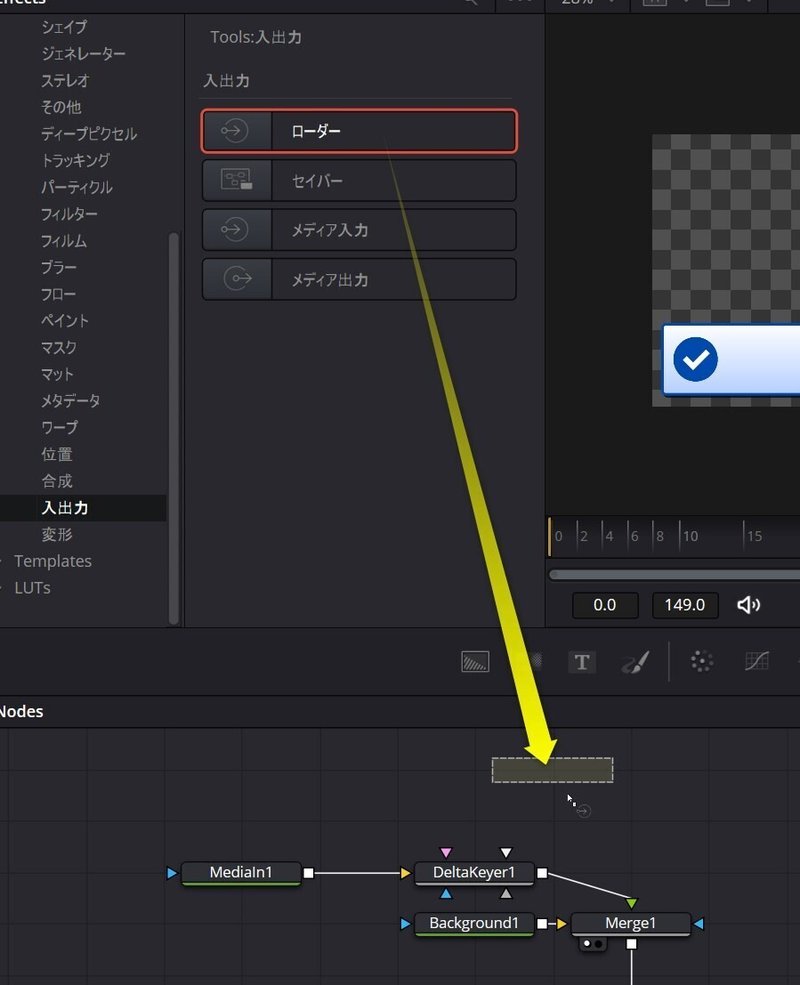
Task: Click the effects list vertical scrollbar
Action: coord(174,428)
